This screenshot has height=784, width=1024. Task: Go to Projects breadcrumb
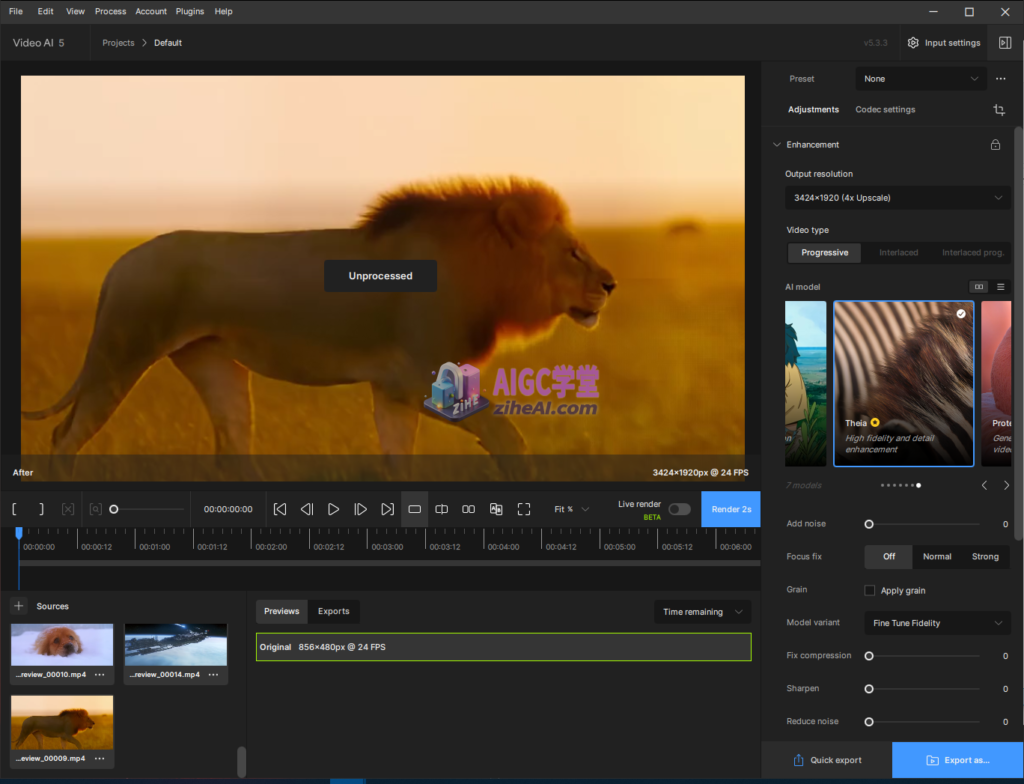tap(118, 42)
